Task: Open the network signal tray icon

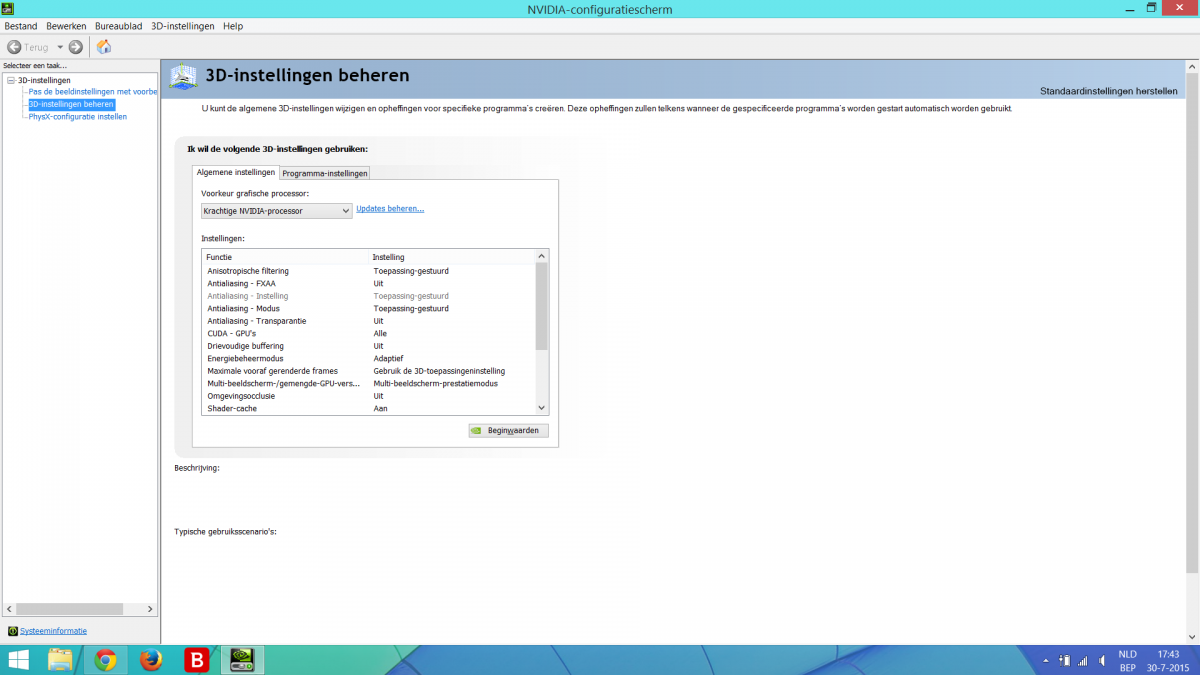Action: (1082, 660)
